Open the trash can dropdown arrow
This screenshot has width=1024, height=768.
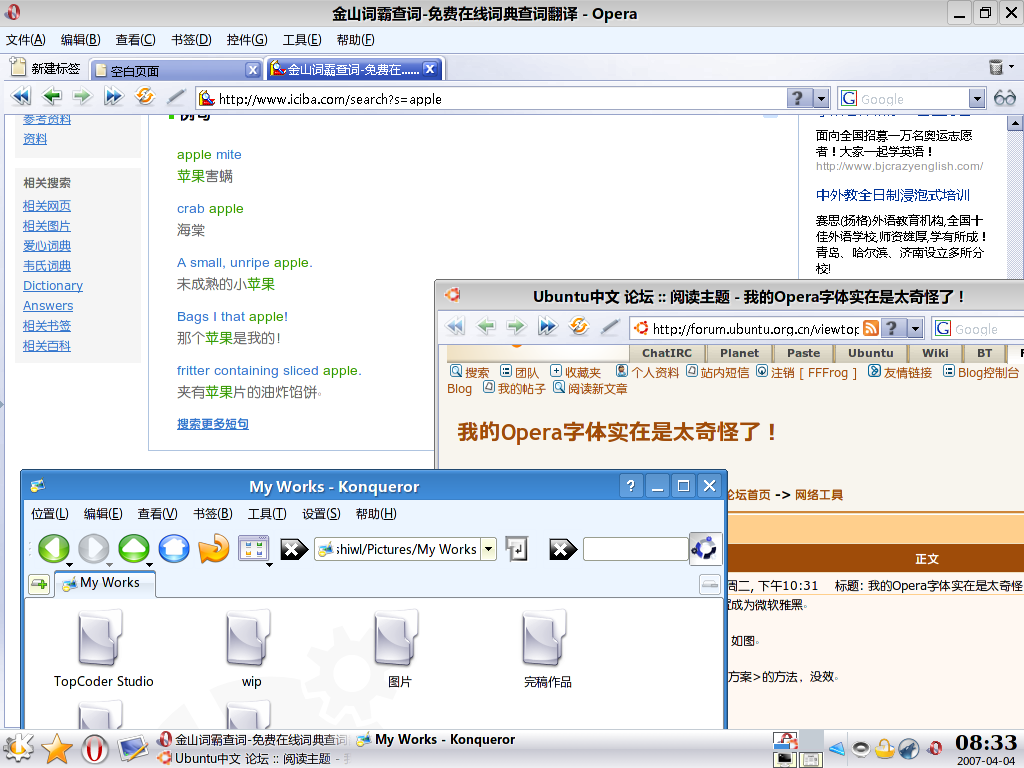(1012, 67)
